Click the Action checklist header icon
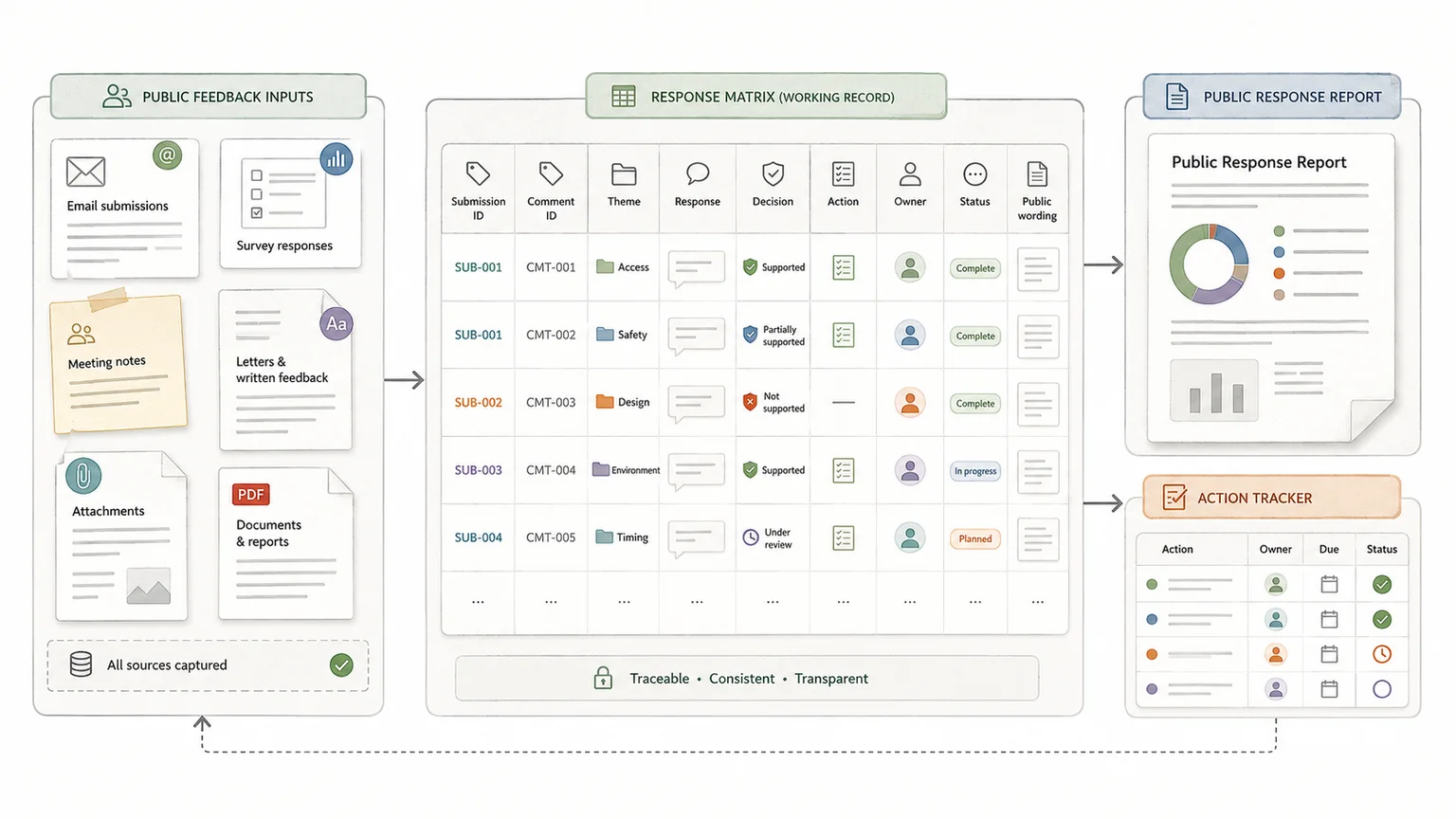The height and width of the screenshot is (819, 1456). coord(843,173)
